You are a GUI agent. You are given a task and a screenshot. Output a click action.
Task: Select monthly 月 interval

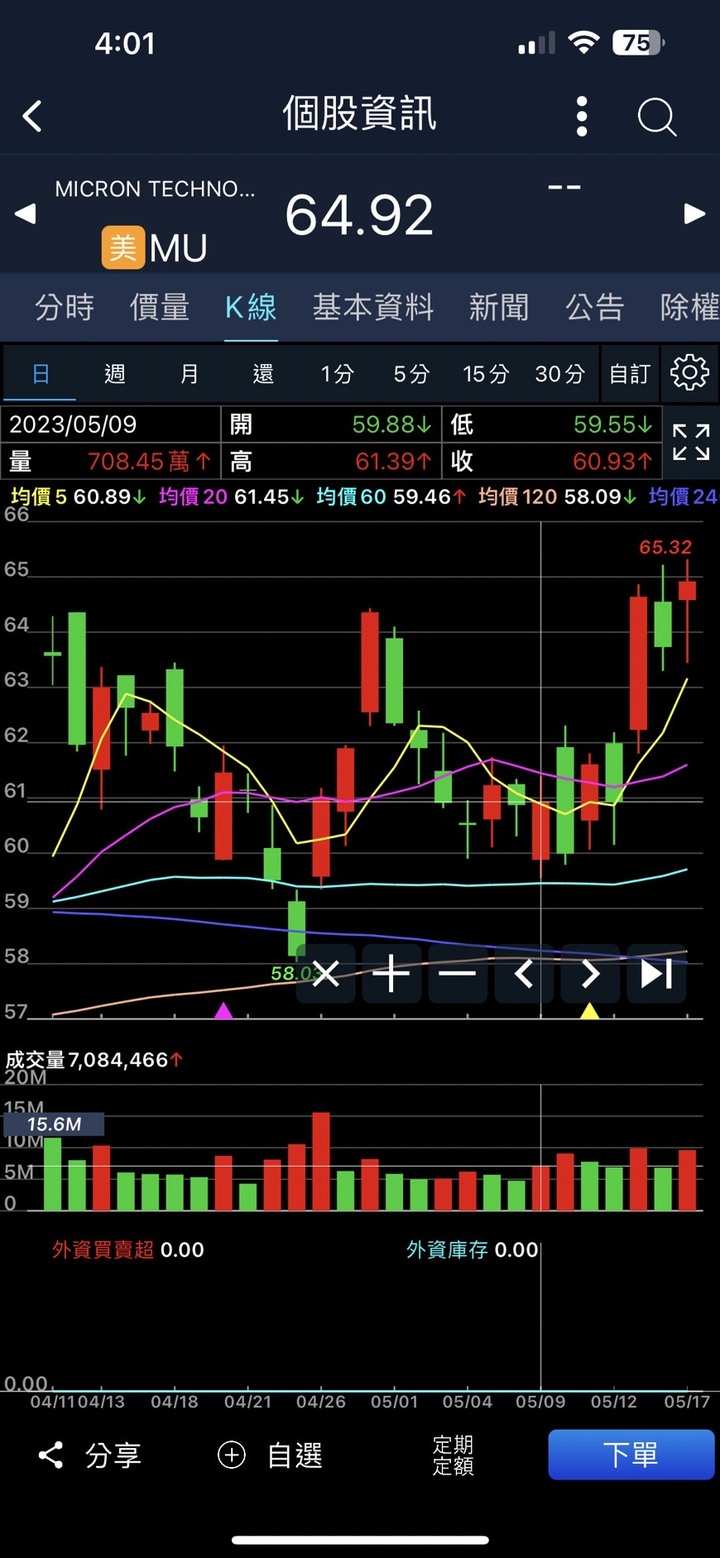coord(189,374)
